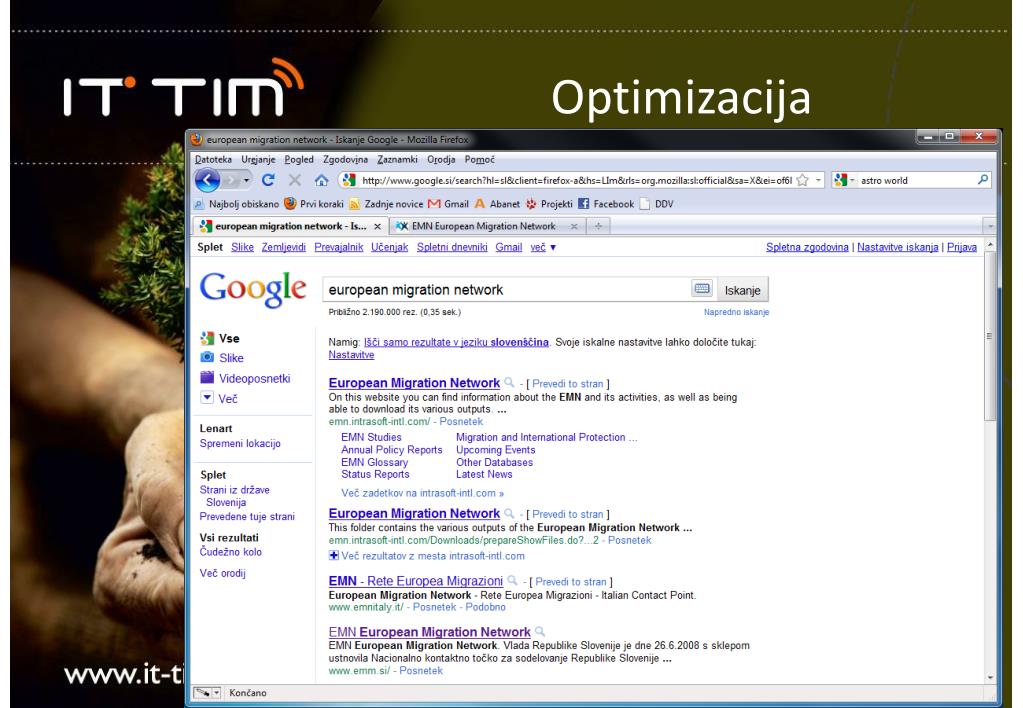The width and height of the screenshot is (1023, 708).
Task: Go back with the Firefox back arrow
Action: click(207, 180)
